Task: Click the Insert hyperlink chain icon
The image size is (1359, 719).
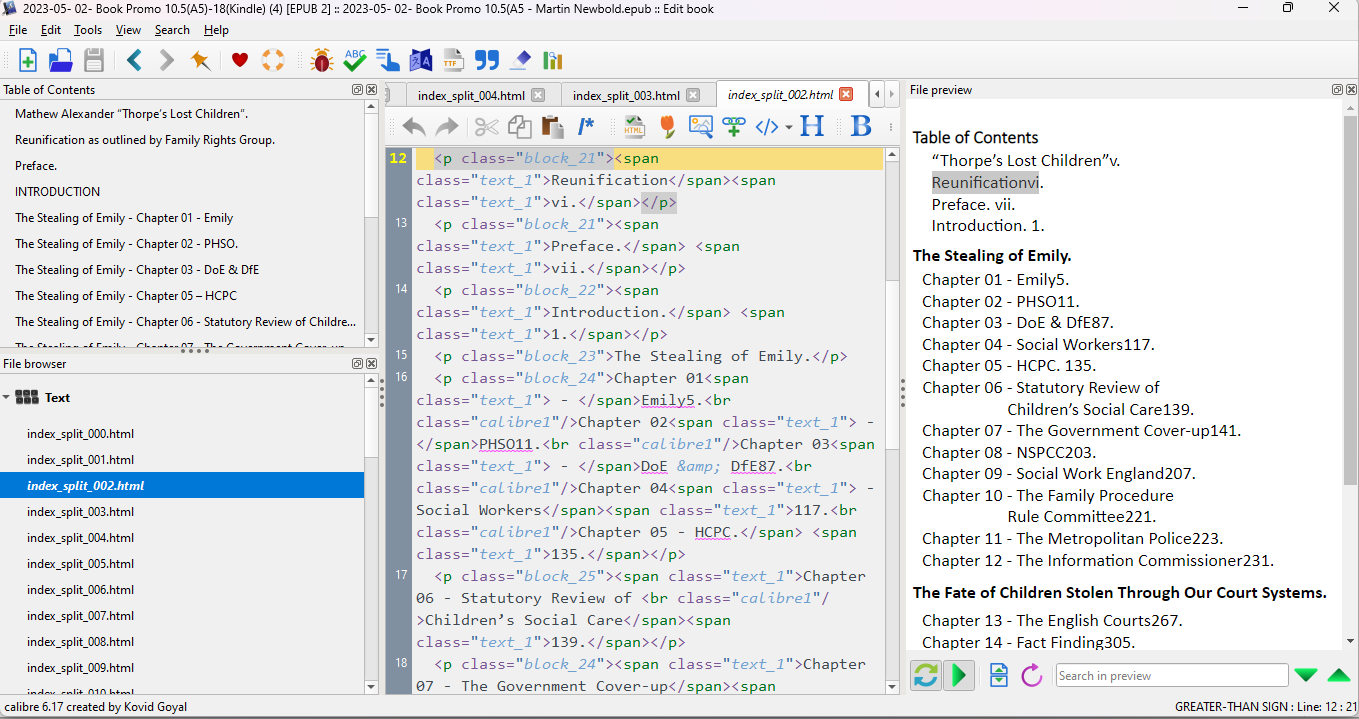Action: coord(734,127)
